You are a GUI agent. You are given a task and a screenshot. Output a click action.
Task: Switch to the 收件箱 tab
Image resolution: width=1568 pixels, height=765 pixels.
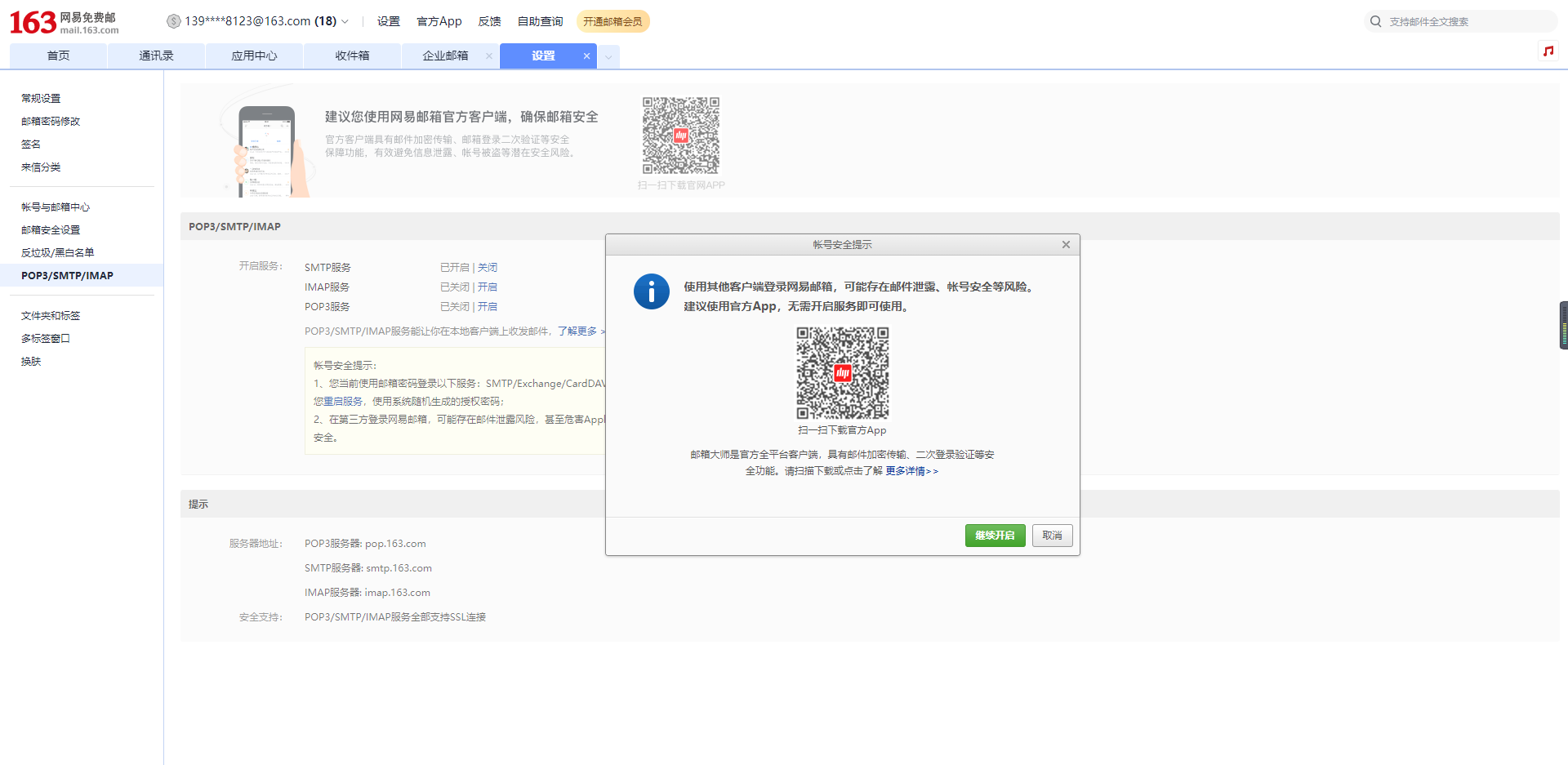coord(352,56)
